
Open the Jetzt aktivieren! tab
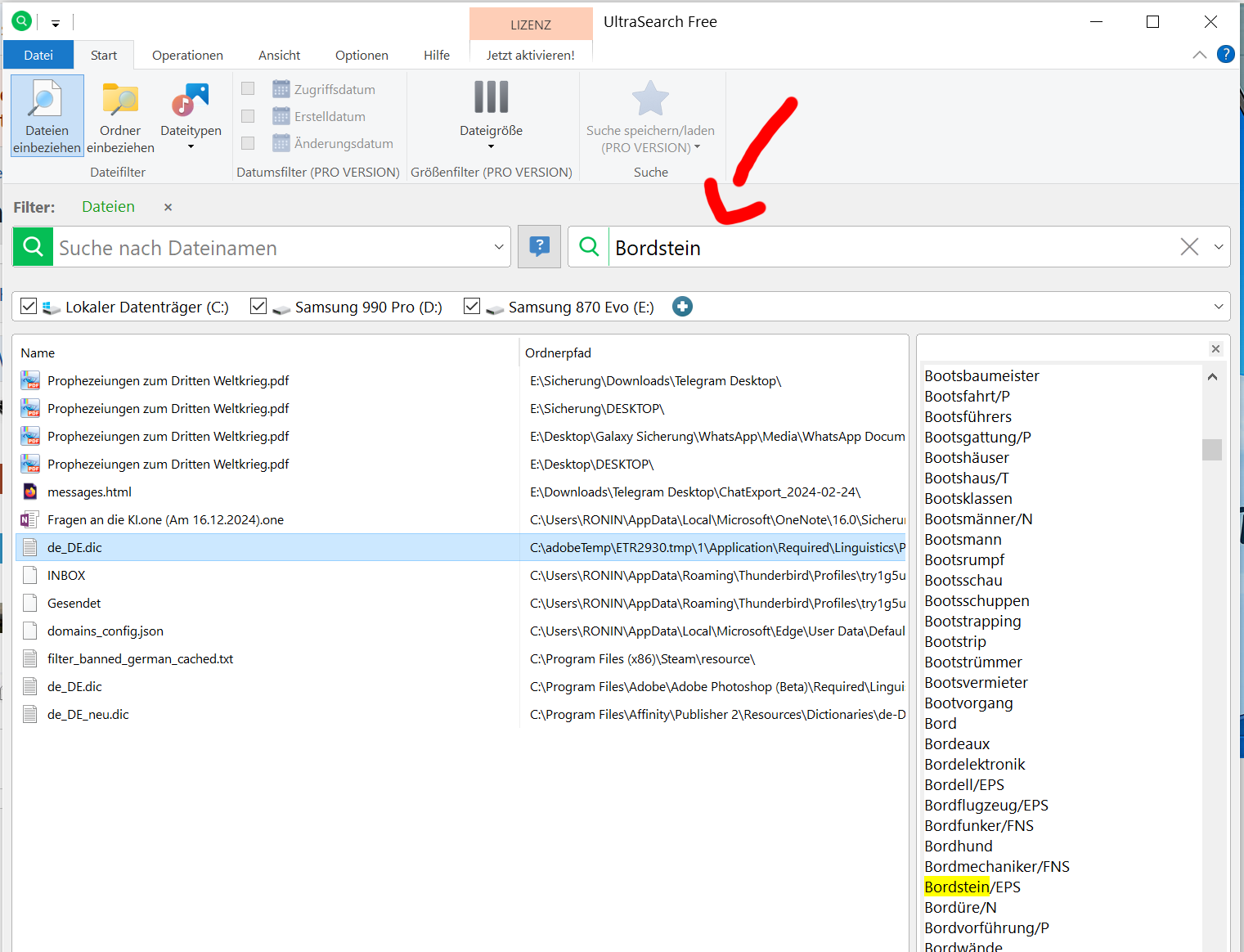tap(531, 55)
